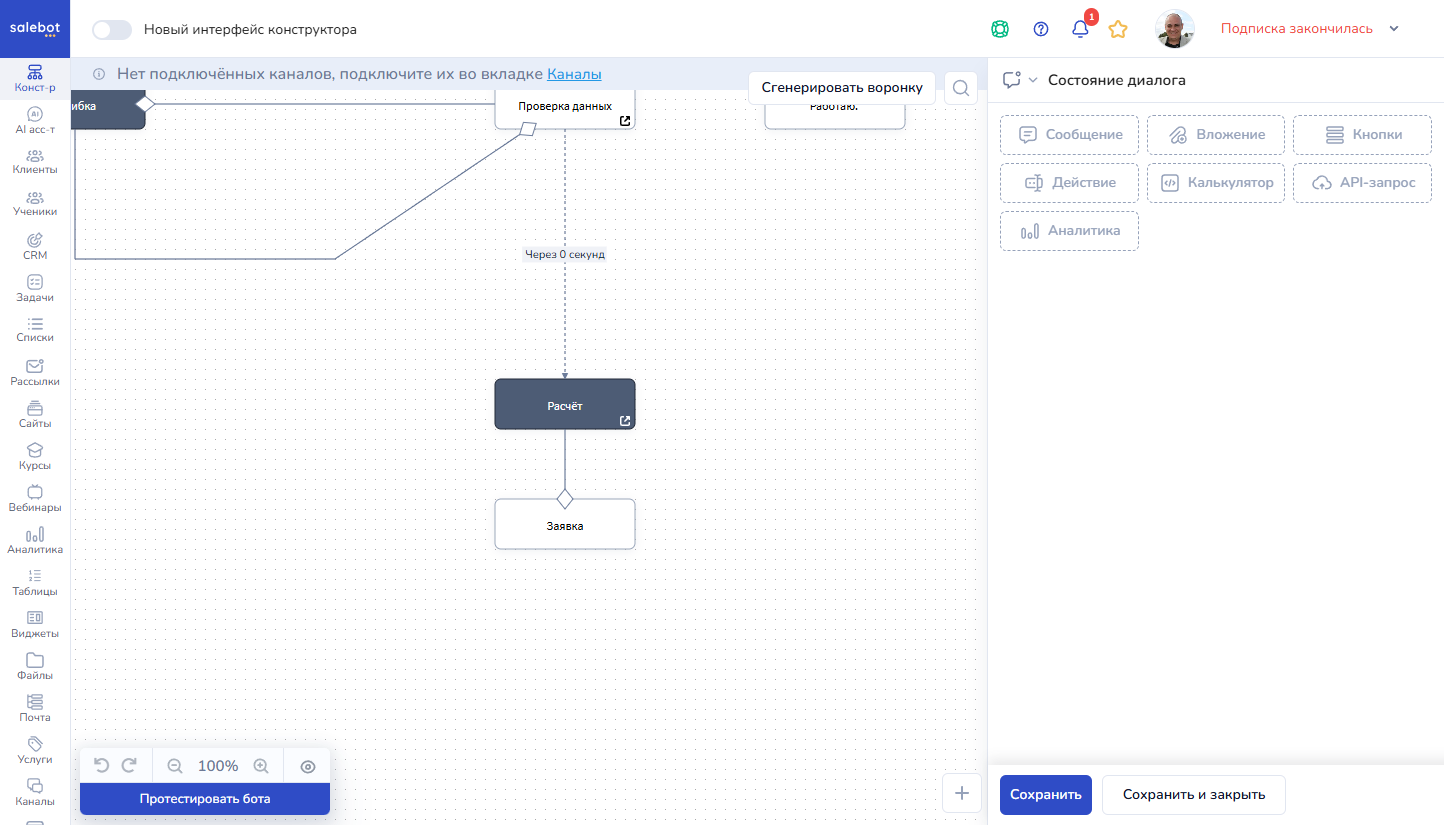Image resolution: width=1444 pixels, height=825 pixels.
Task: Click the info icon in the channels notice
Action: [99, 74]
